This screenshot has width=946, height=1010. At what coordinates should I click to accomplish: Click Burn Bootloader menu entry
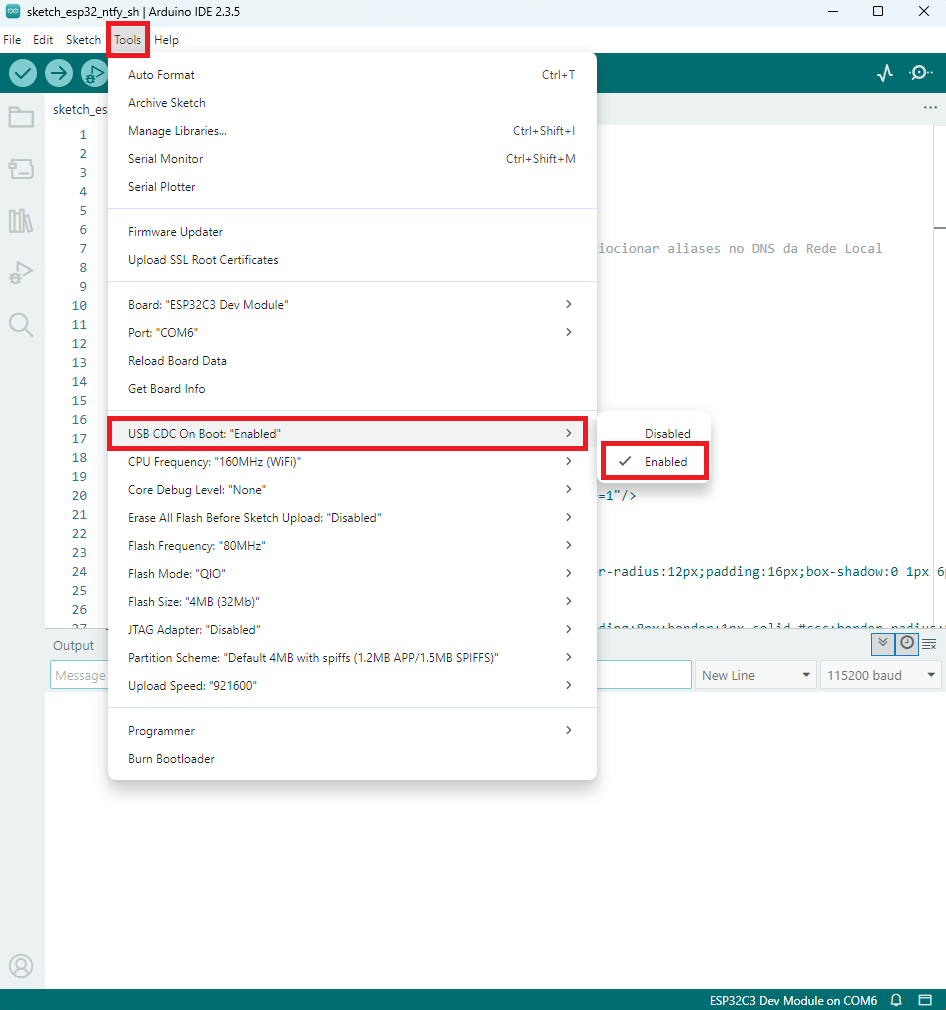(x=171, y=759)
